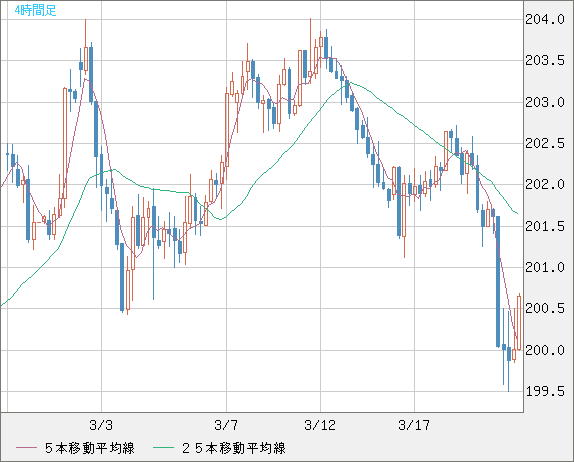Click the 3/12 date label
Screen dimensions: 574x462
(320, 425)
